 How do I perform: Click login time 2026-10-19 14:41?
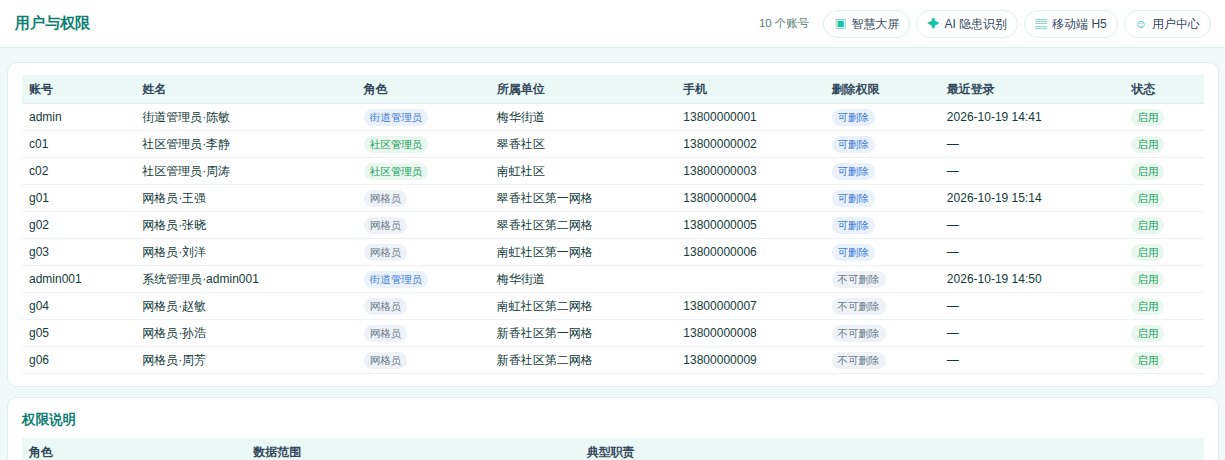tap(994, 117)
